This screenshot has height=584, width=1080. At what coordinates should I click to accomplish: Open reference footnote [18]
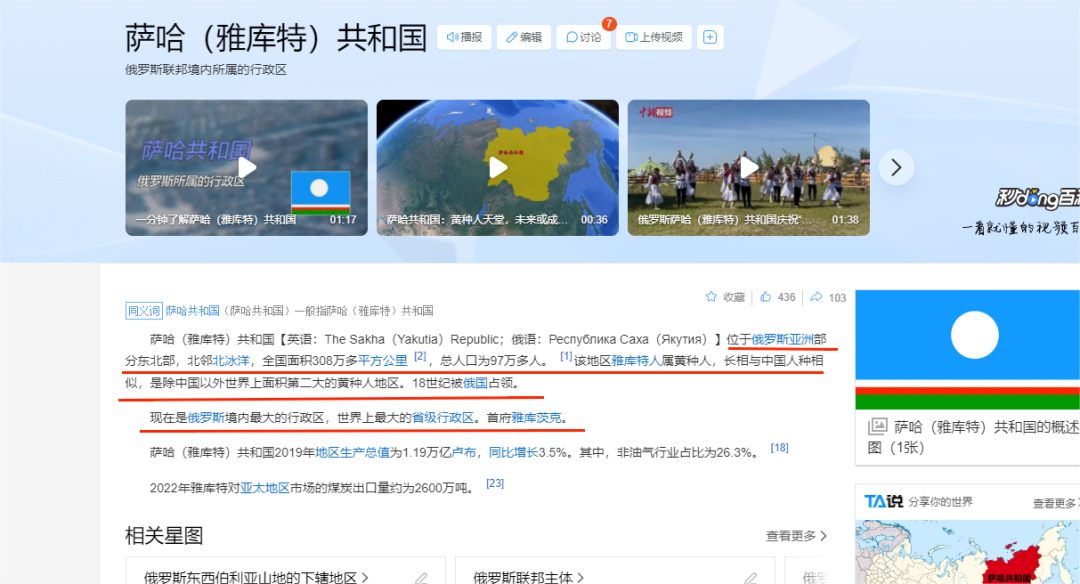click(x=780, y=448)
